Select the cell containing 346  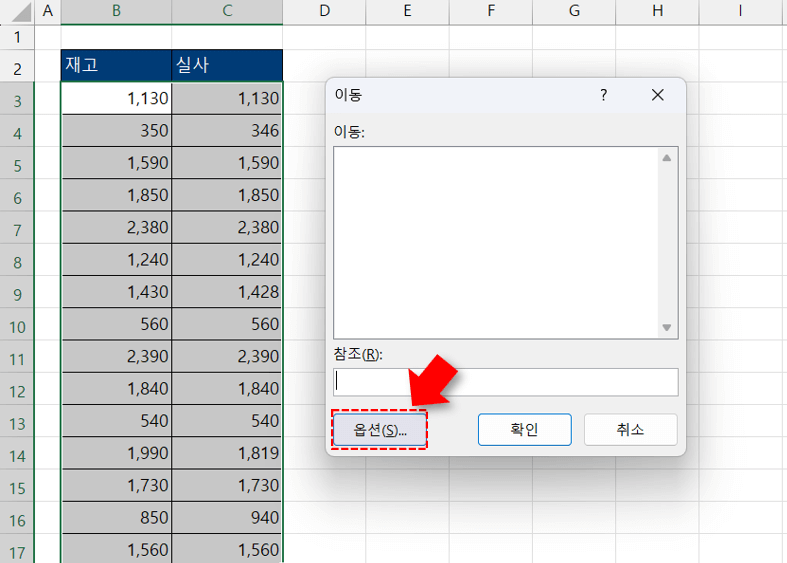point(227,131)
